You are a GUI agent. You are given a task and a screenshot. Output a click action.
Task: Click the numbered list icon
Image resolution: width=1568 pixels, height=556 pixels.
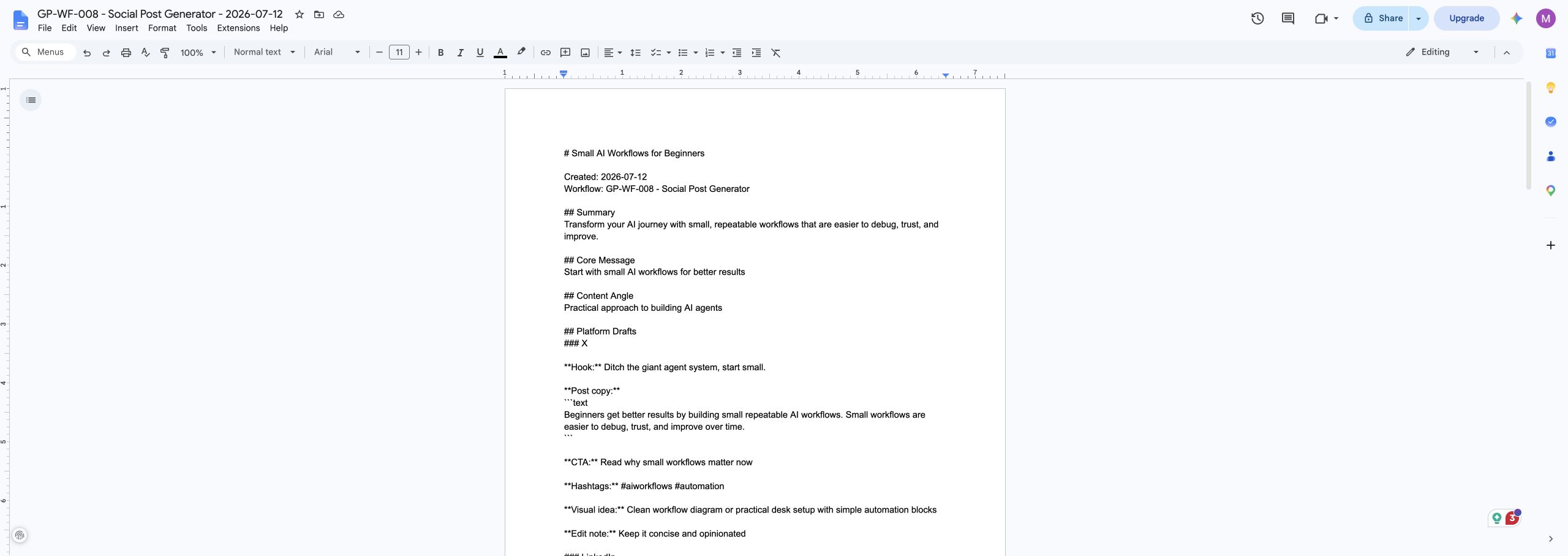pyautogui.click(x=710, y=53)
